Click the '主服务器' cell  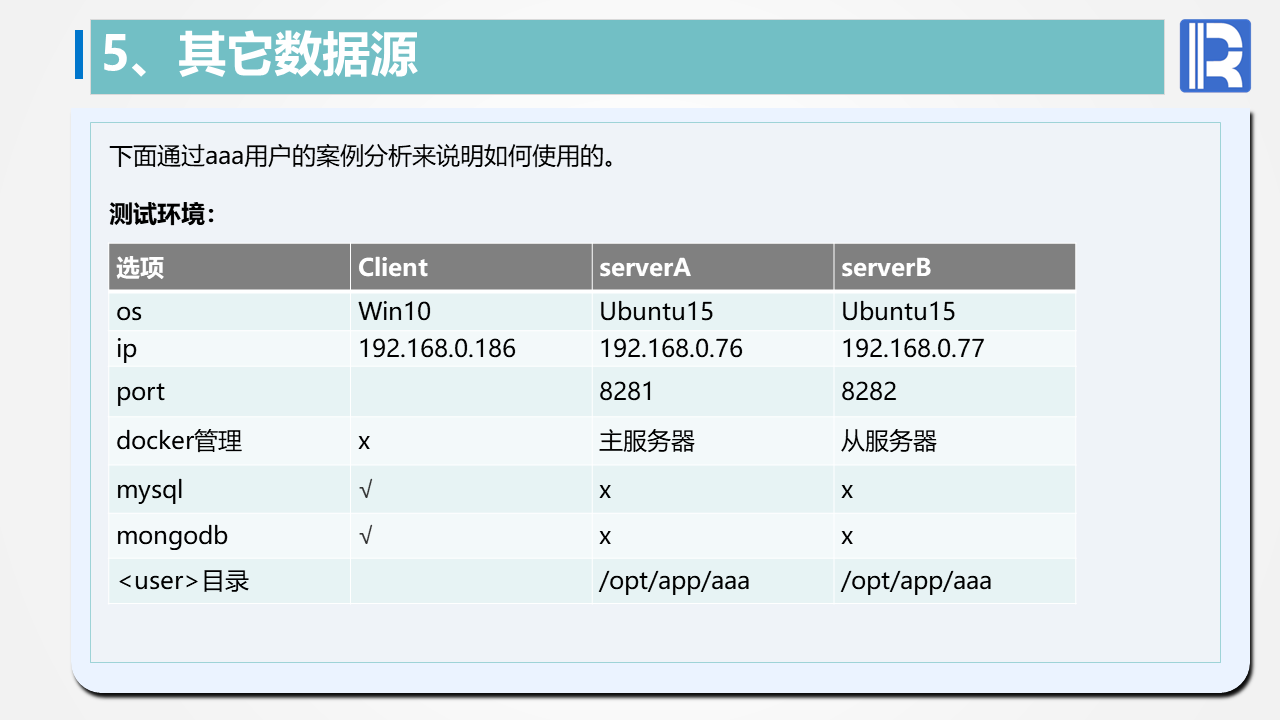pos(647,441)
